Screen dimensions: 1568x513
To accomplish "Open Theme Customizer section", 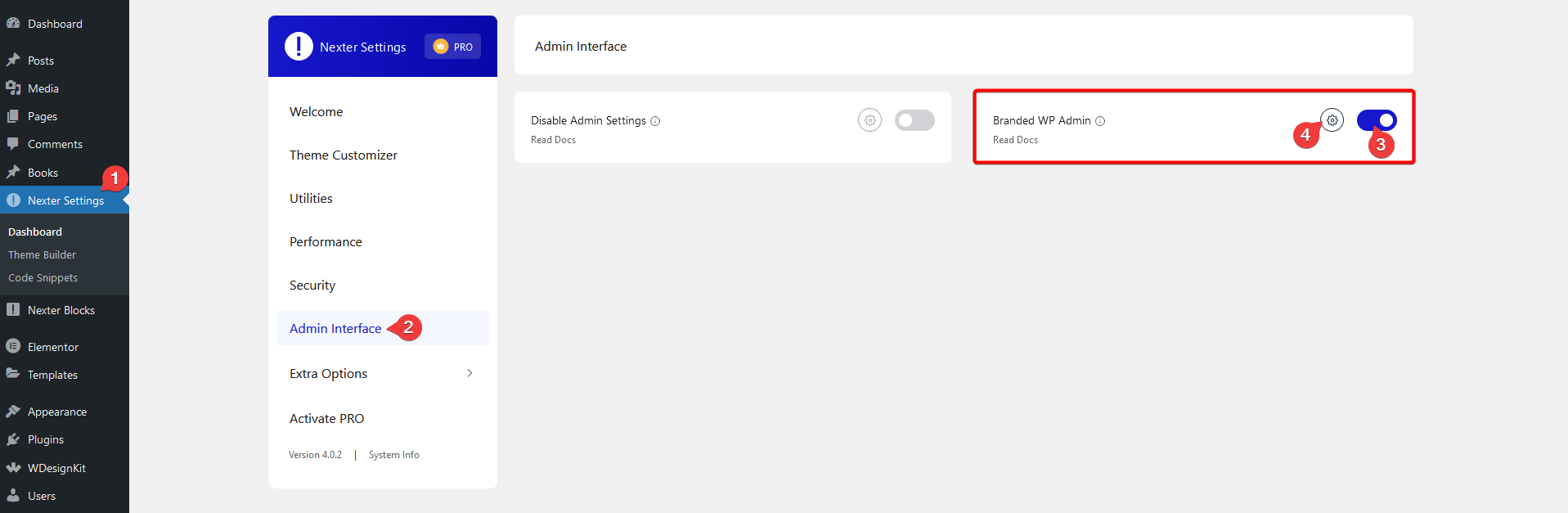I will 383,155.
